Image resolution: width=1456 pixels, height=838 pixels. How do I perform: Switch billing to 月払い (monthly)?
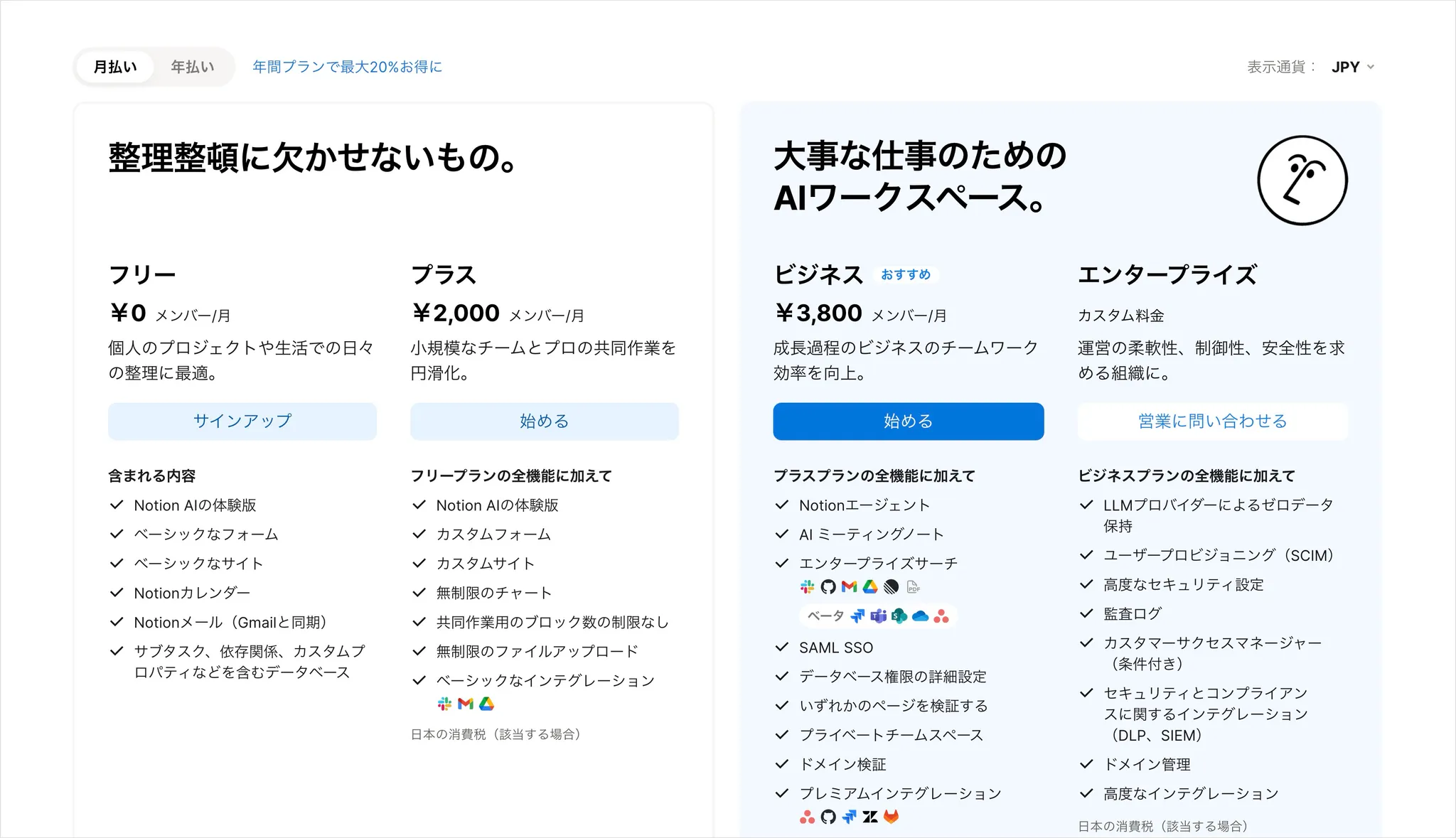coord(115,67)
